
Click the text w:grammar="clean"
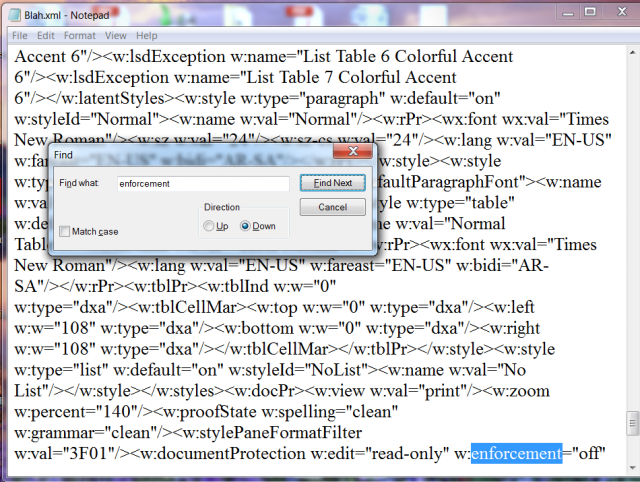[86, 433]
